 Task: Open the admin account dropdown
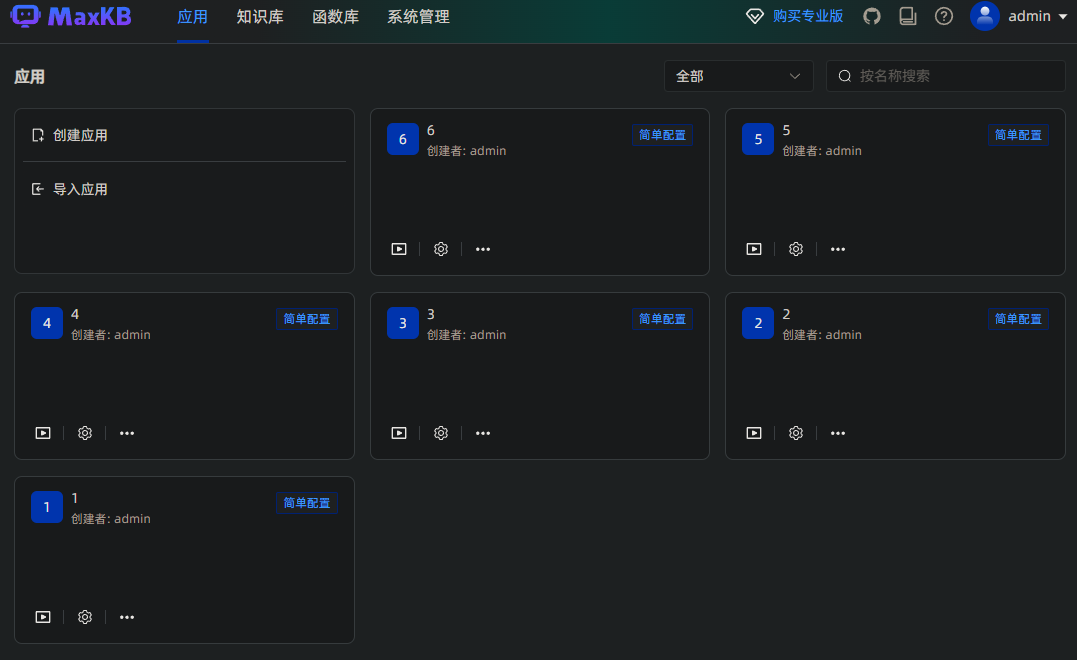(1018, 16)
